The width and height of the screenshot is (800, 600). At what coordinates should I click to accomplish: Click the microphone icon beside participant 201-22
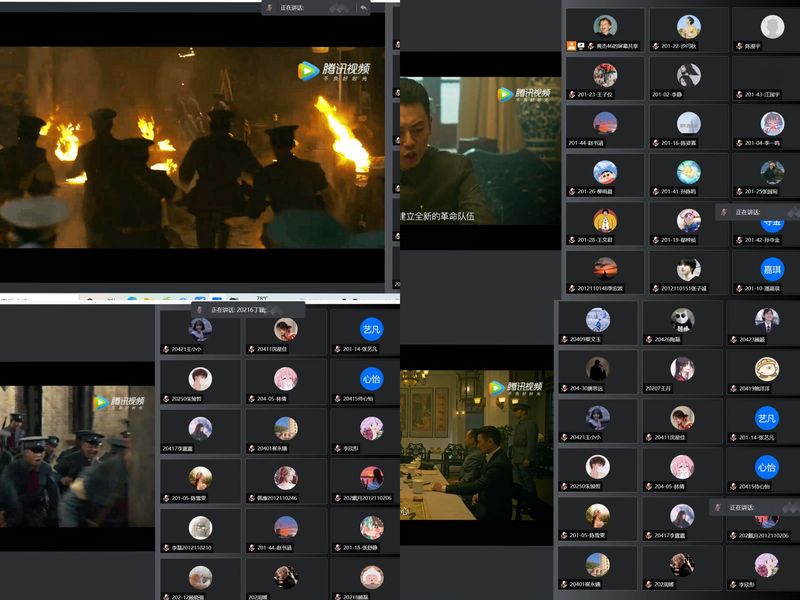(x=656, y=46)
